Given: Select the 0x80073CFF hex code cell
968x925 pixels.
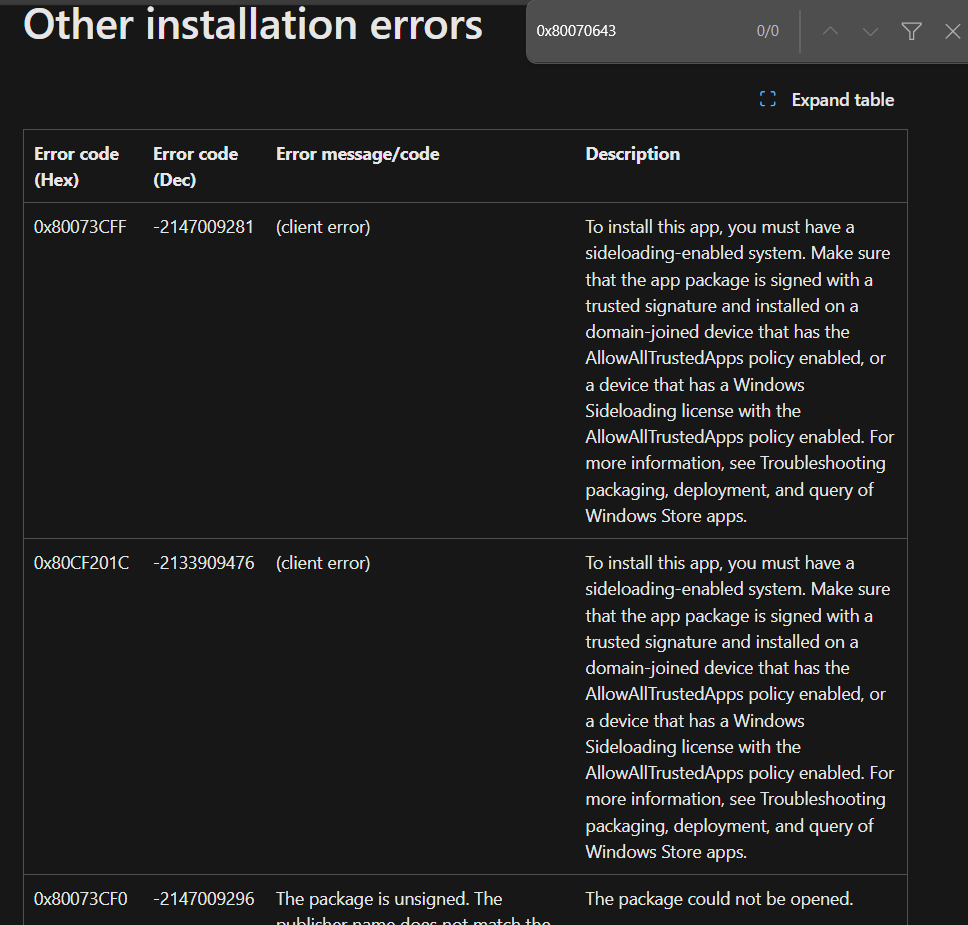Looking at the screenshot, I should click(80, 227).
